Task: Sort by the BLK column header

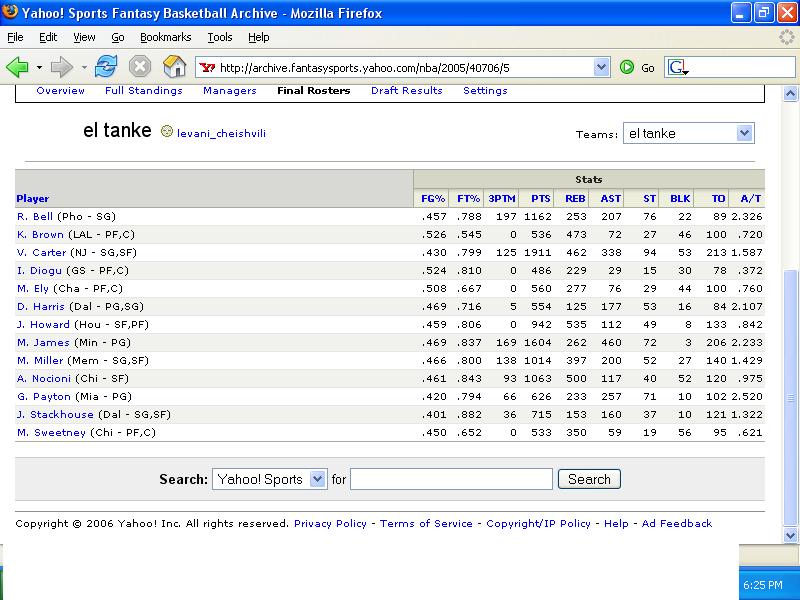Action: pos(680,198)
